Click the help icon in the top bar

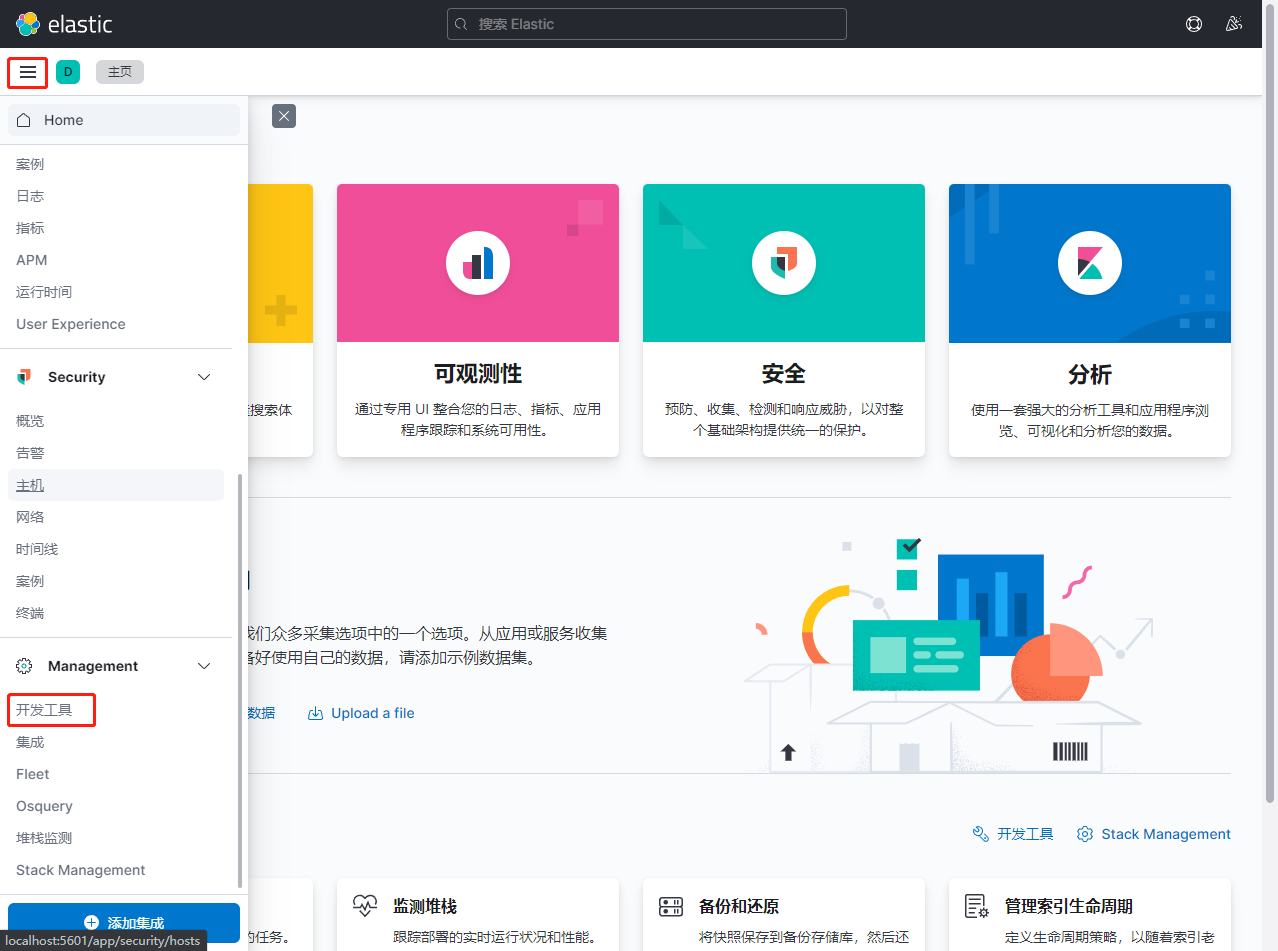click(1193, 24)
